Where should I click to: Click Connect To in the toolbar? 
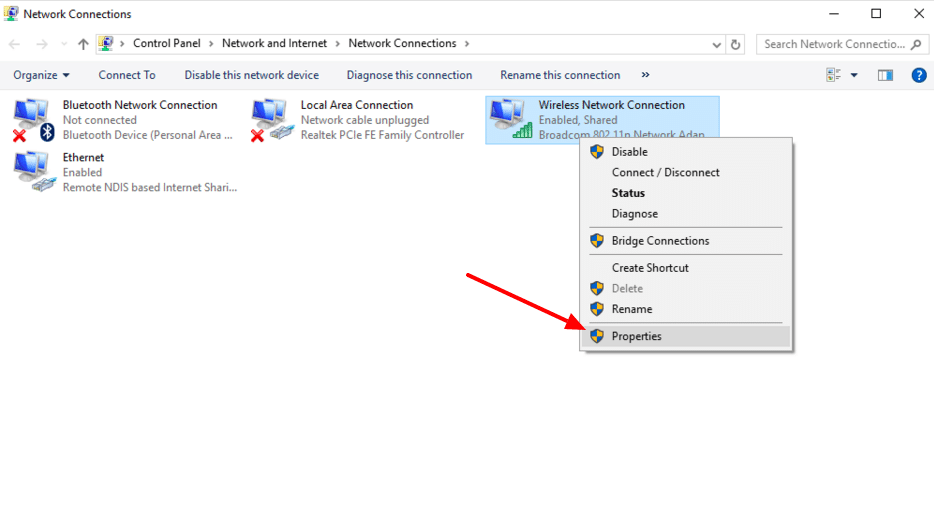(x=127, y=75)
